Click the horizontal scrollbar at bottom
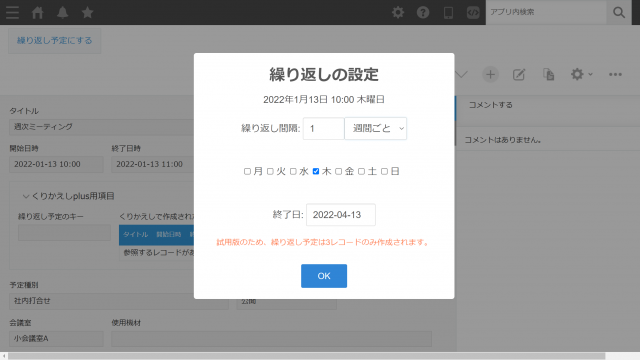Screen dimensions: 640x360 pyautogui.click(x=306, y=356)
